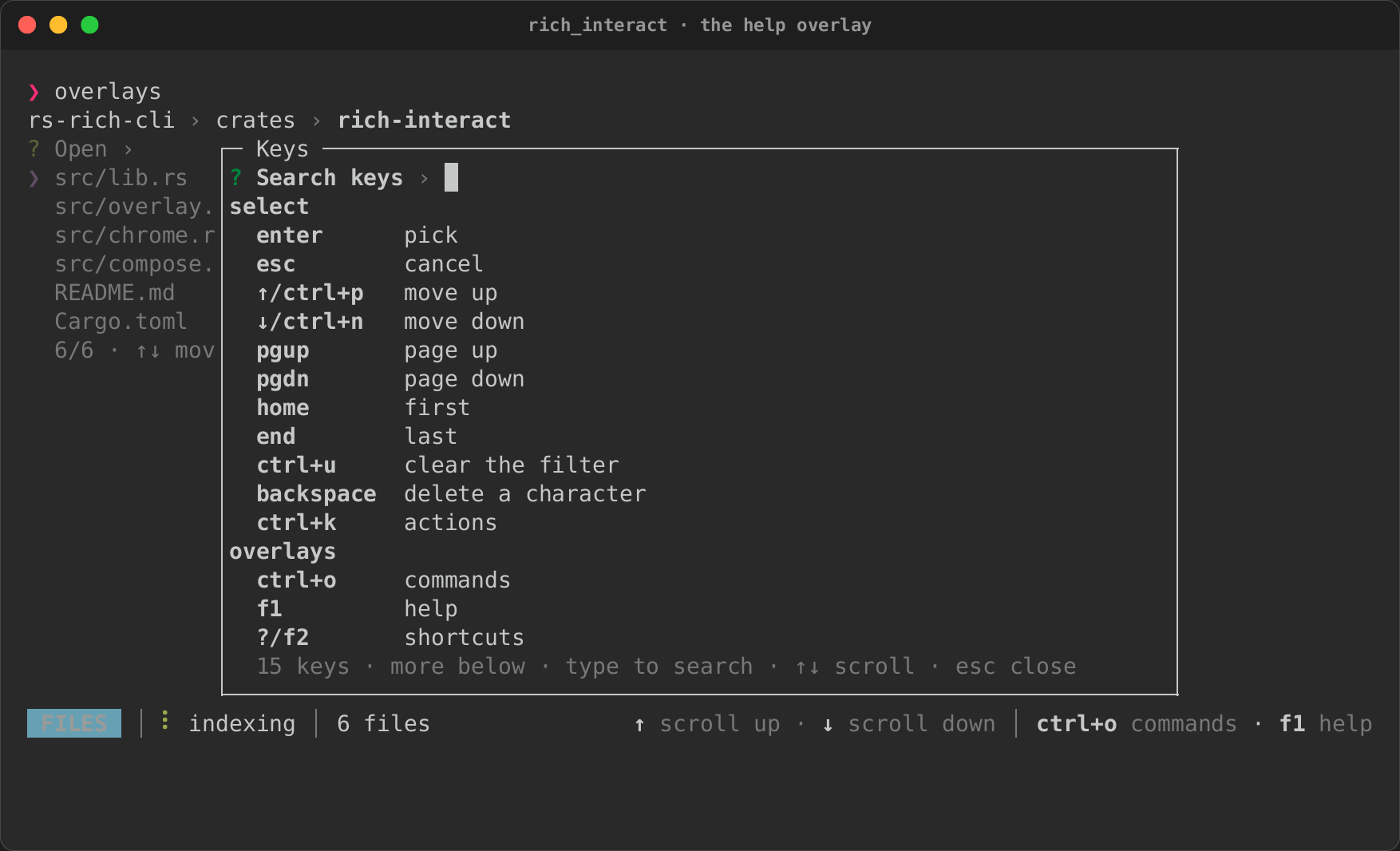The width and height of the screenshot is (1400, 851).
Task: Click ctrl+o commands in the status bar
Action: [1136, 723]
